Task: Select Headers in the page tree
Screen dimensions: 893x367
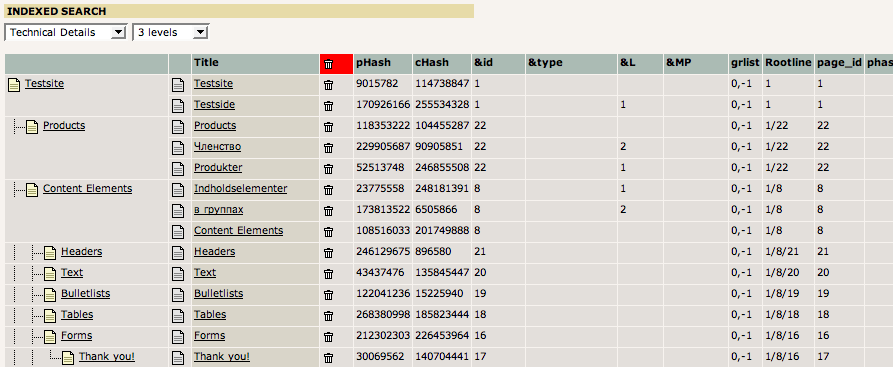Action: point(81,251)
